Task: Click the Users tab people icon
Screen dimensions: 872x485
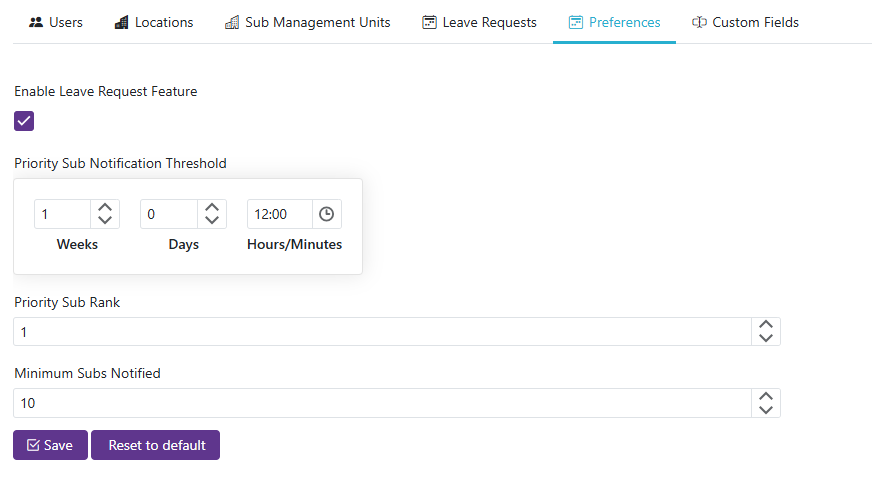Action: coord(36,22)
